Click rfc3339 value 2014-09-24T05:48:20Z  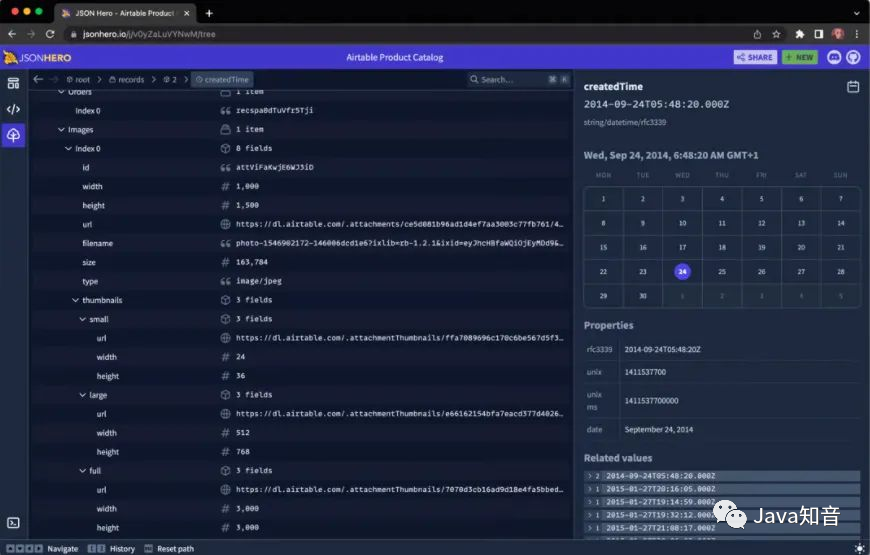662,349
